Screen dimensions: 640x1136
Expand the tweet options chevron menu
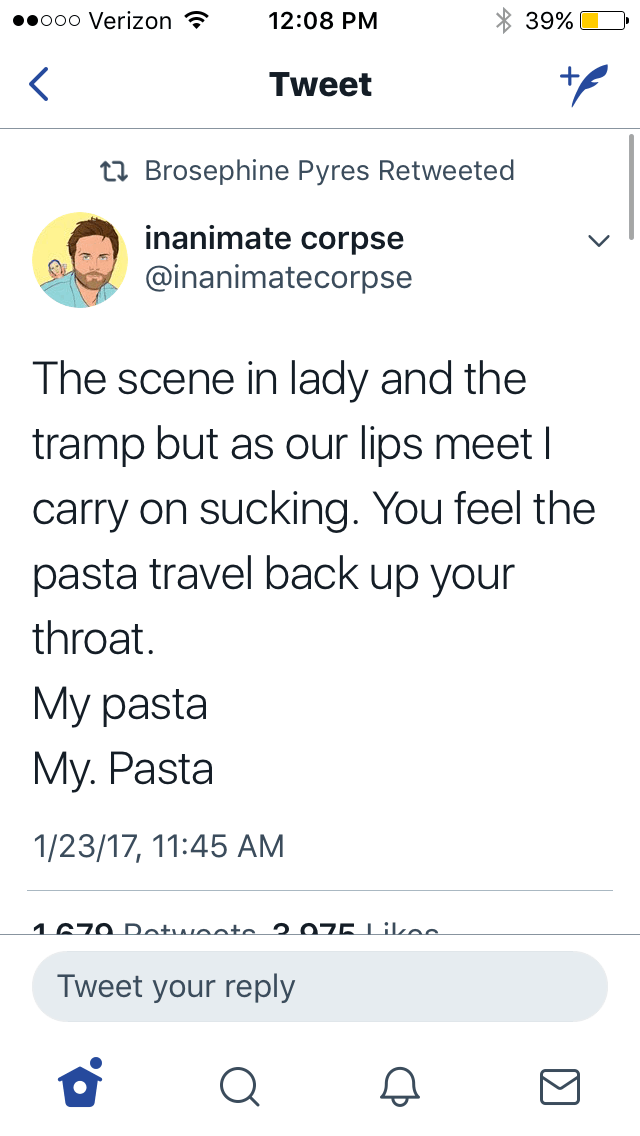click(598, 241)
